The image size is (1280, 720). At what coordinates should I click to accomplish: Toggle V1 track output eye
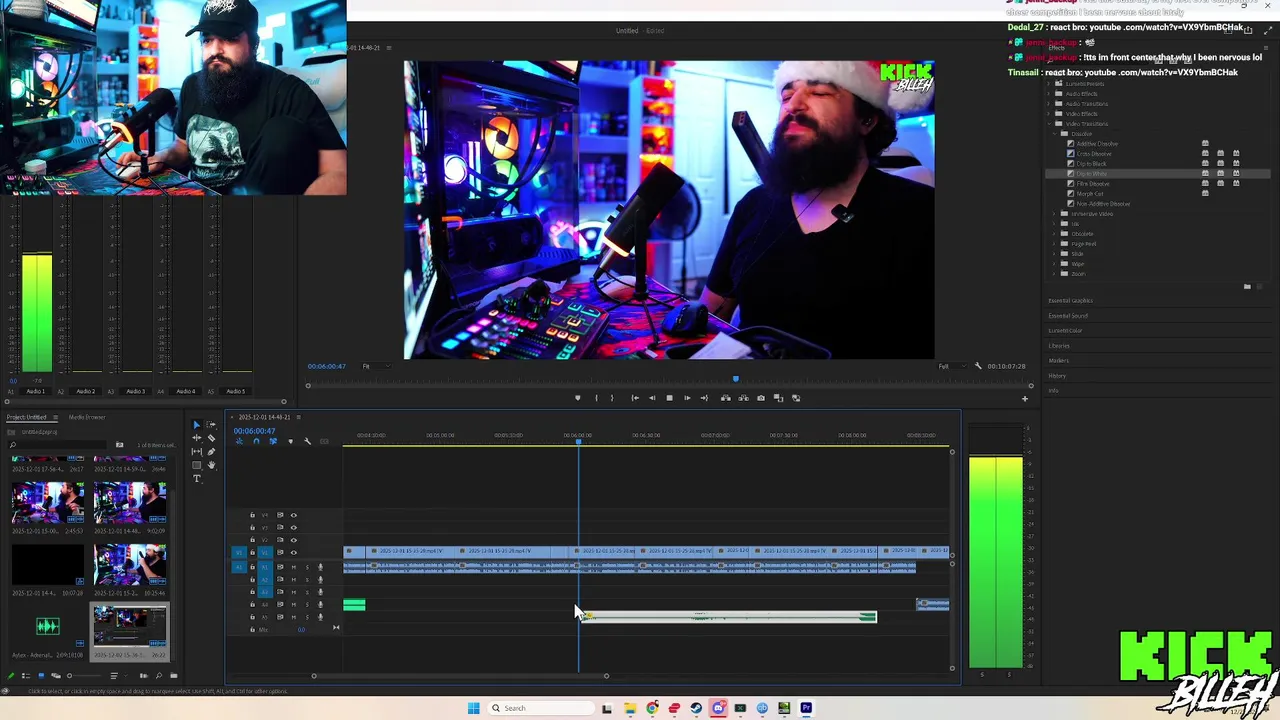[293, 552]
